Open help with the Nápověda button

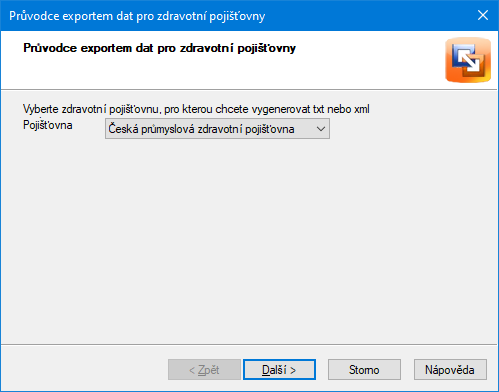[450, 369]
